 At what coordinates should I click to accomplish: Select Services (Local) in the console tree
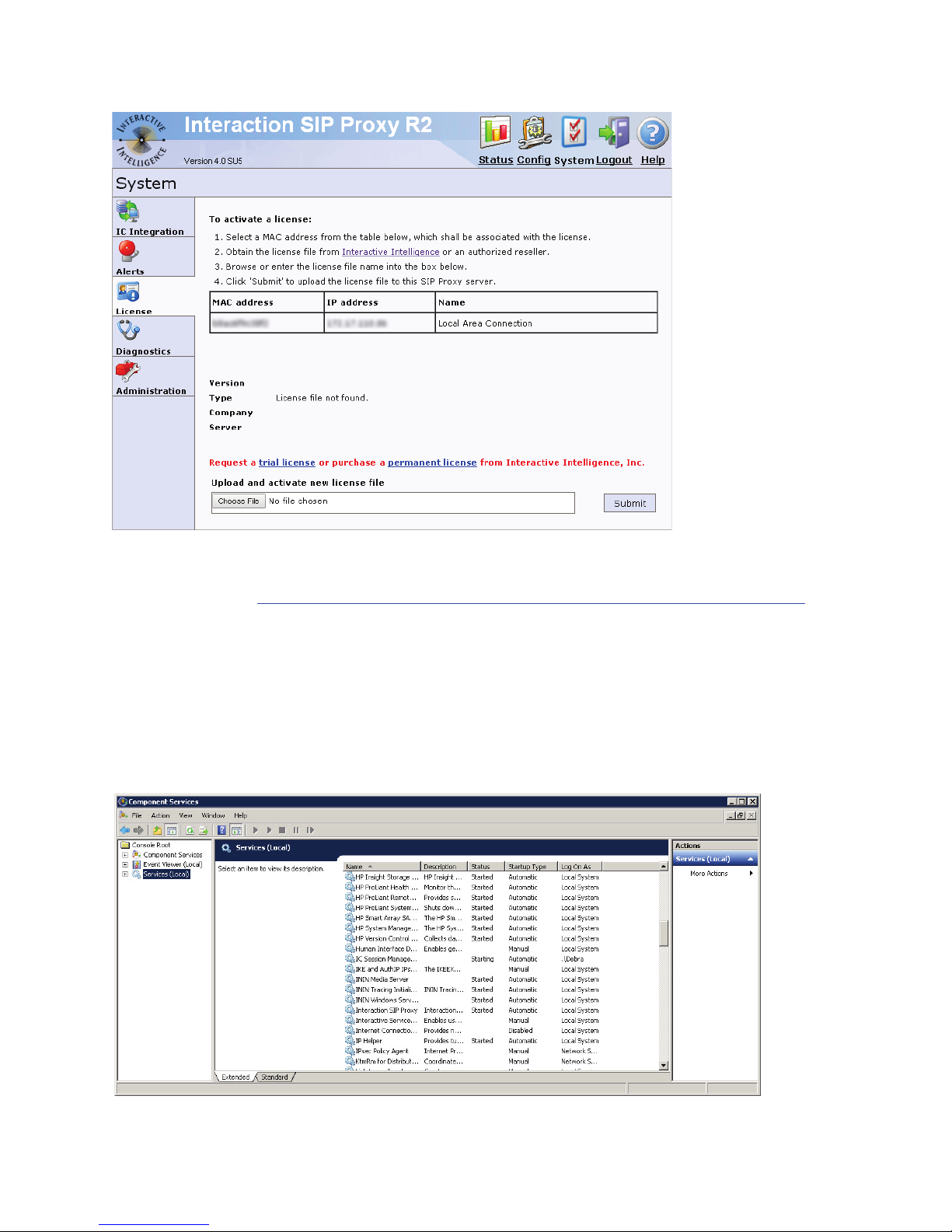tap(166, 874)
